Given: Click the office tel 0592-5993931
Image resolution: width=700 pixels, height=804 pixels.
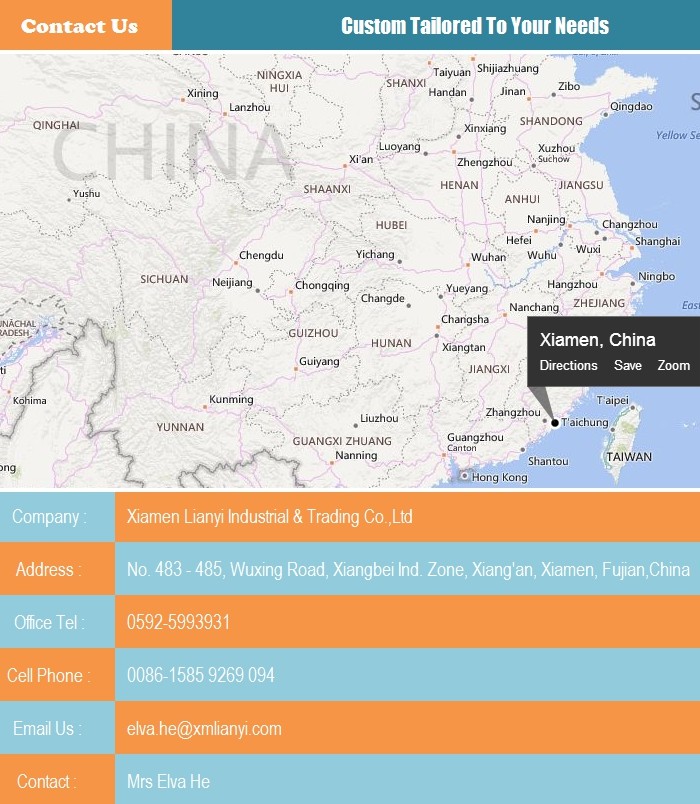Looking at the screenshot, I should (x=178, y=622).
